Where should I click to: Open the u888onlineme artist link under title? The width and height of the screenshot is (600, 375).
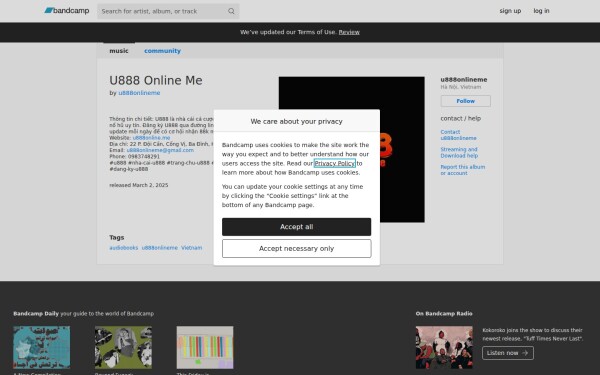point(139,93)
